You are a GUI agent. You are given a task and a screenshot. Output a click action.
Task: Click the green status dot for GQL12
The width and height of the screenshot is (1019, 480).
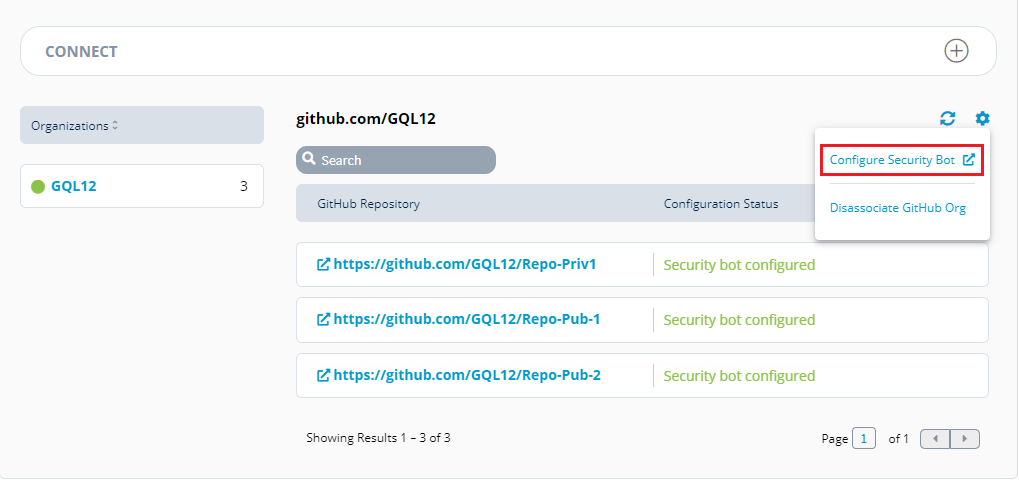(x=38, y=186)
